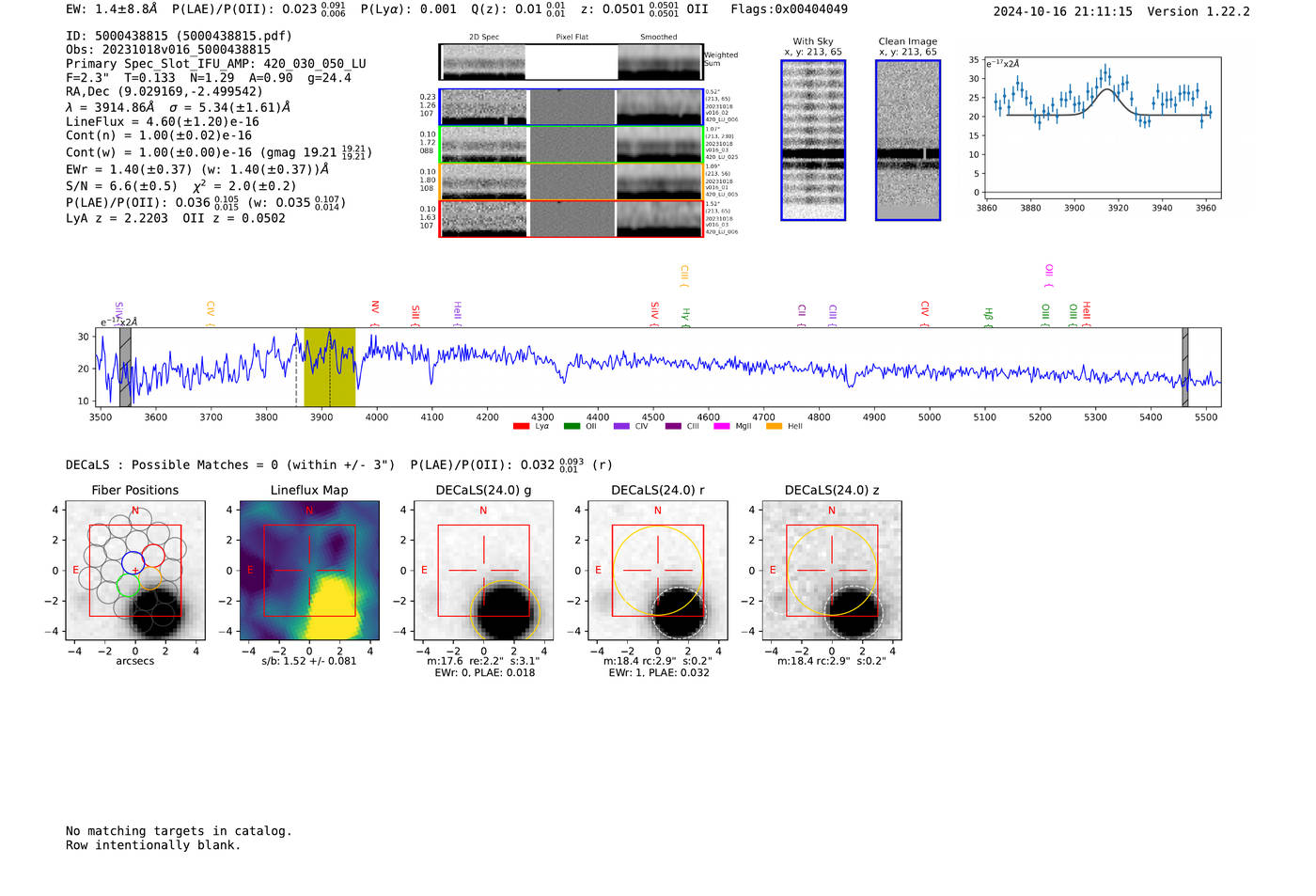Open the Fiber Positions panel
1316x896 pixels.
click(135, 571)
